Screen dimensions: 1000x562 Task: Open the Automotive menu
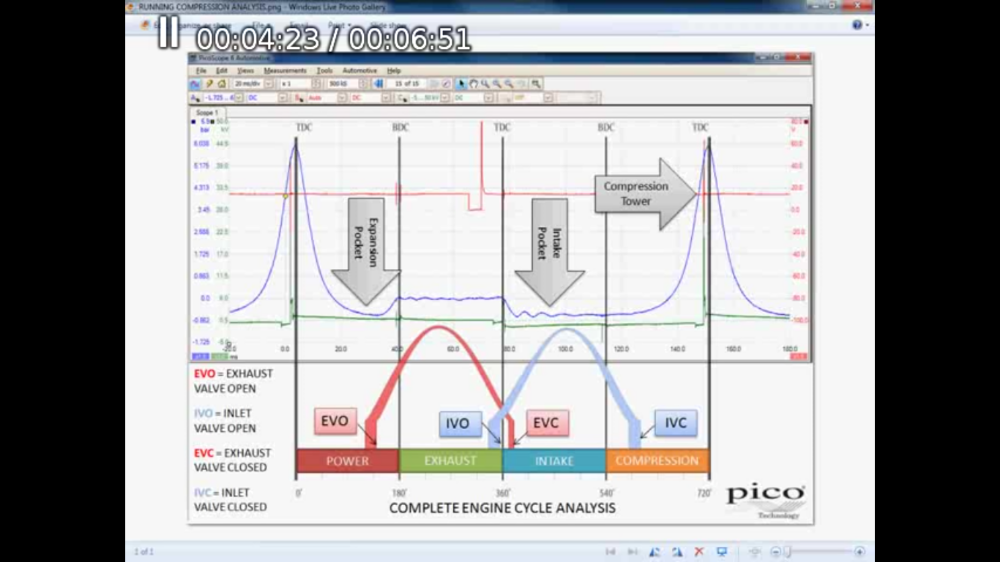[x=359, y=71]
